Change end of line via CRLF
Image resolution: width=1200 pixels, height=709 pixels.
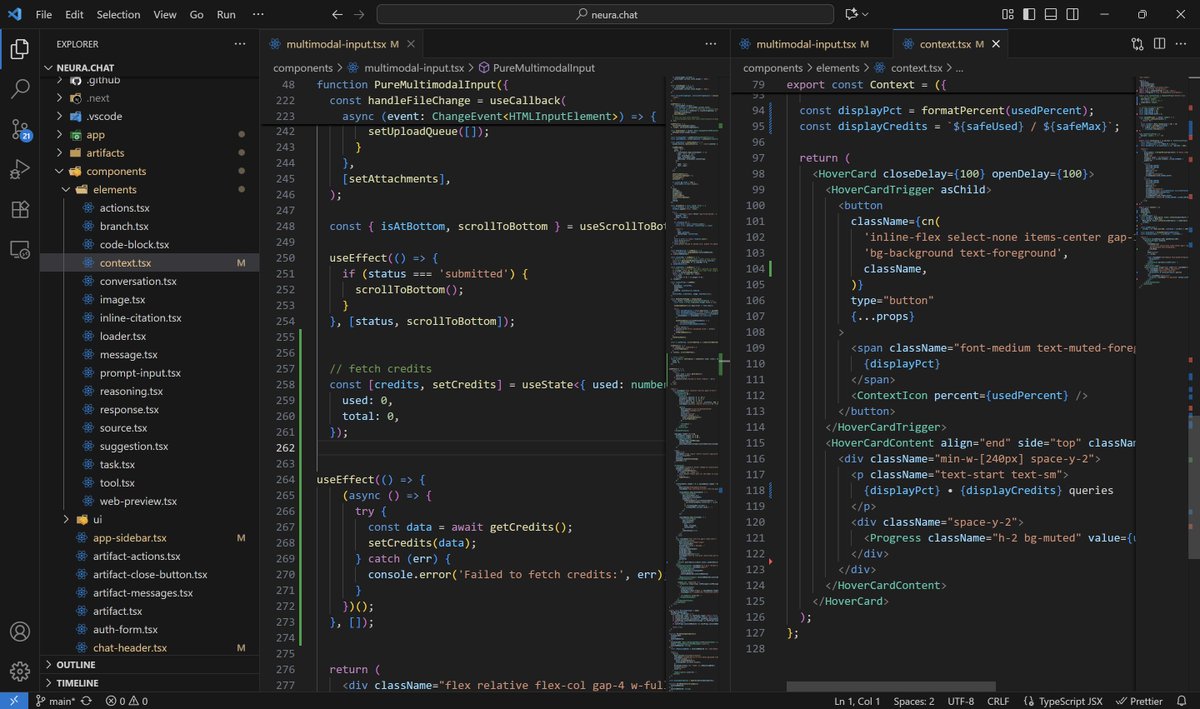click(x=1000, y=701)
